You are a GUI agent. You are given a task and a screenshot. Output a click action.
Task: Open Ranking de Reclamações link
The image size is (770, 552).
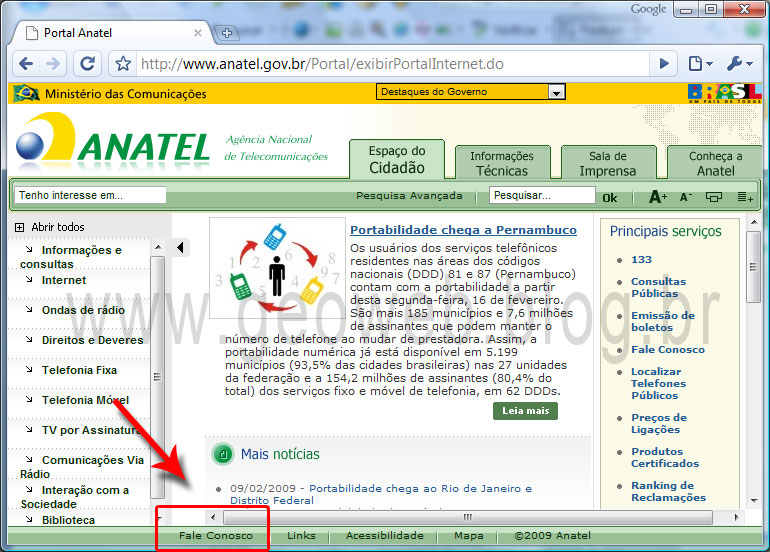pyautogui.click(x=668, y=491)
